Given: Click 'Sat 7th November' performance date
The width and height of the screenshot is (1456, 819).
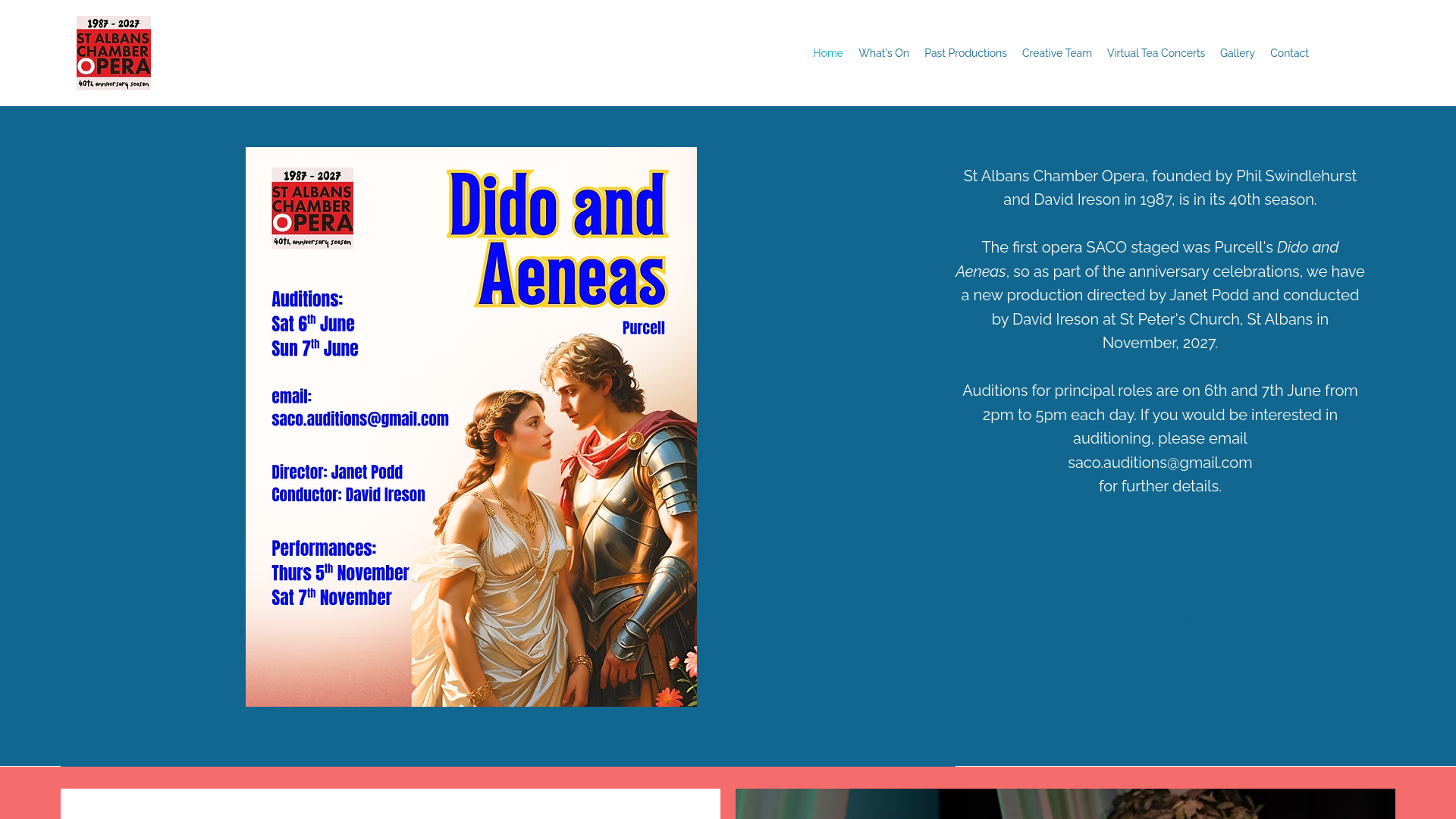Looking at the screenshot, I should pos(331,598).
